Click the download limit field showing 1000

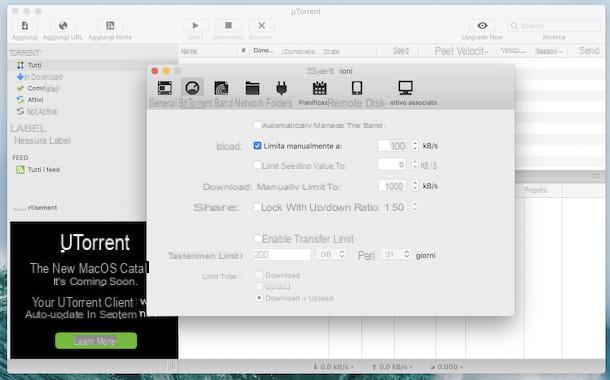392,186
